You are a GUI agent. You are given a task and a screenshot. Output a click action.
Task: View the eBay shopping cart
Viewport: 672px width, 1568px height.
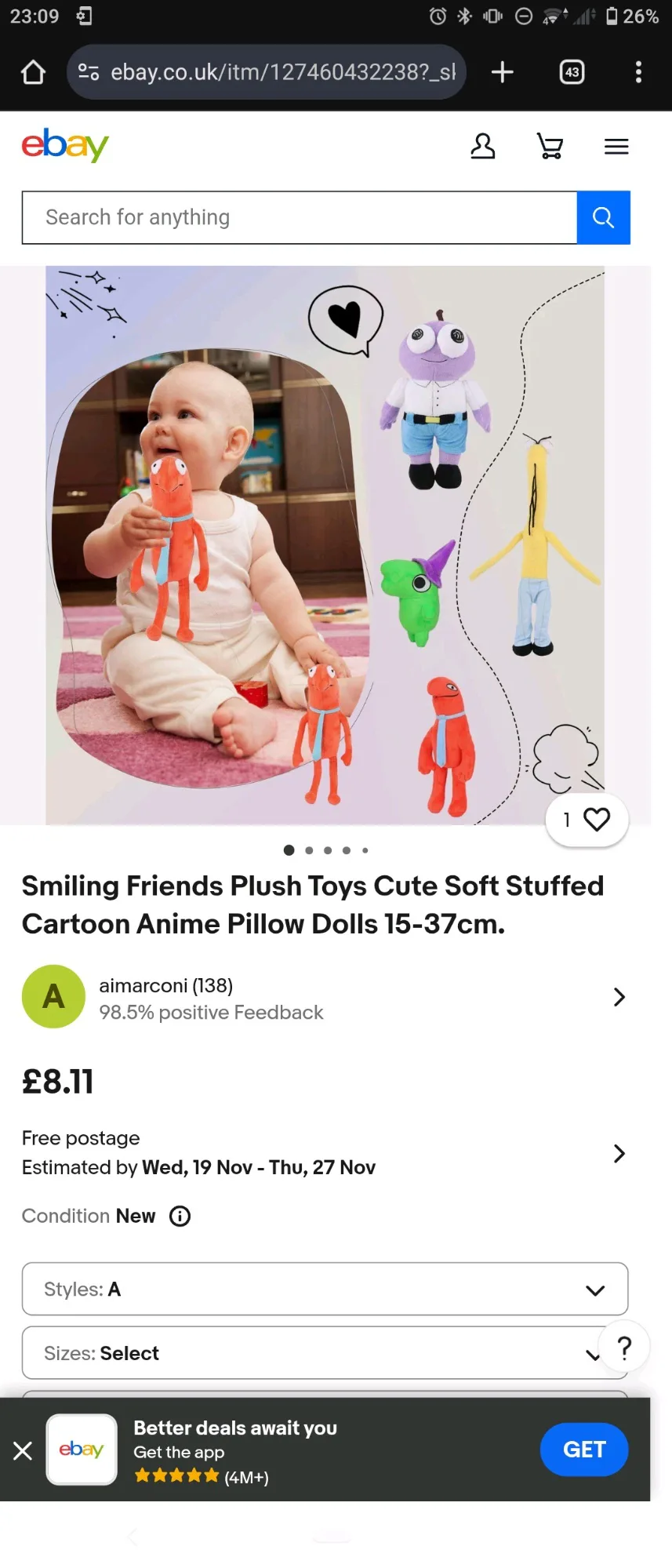[550, 146]
